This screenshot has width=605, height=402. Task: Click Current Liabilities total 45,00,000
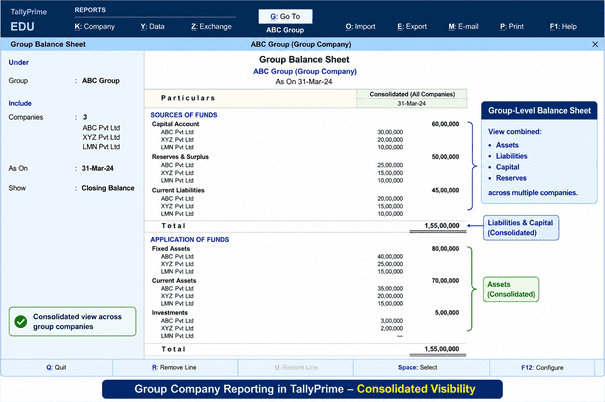pyautogui.click(x=445, y=190)
